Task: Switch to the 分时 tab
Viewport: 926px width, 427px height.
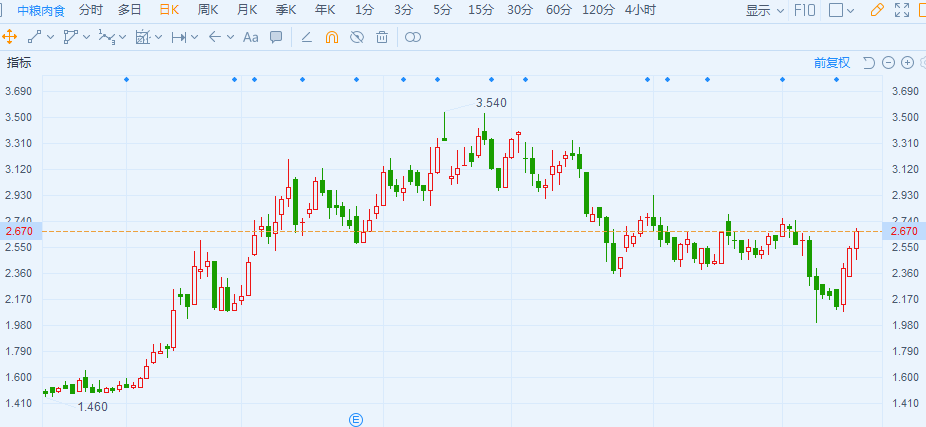Action: 90,10
